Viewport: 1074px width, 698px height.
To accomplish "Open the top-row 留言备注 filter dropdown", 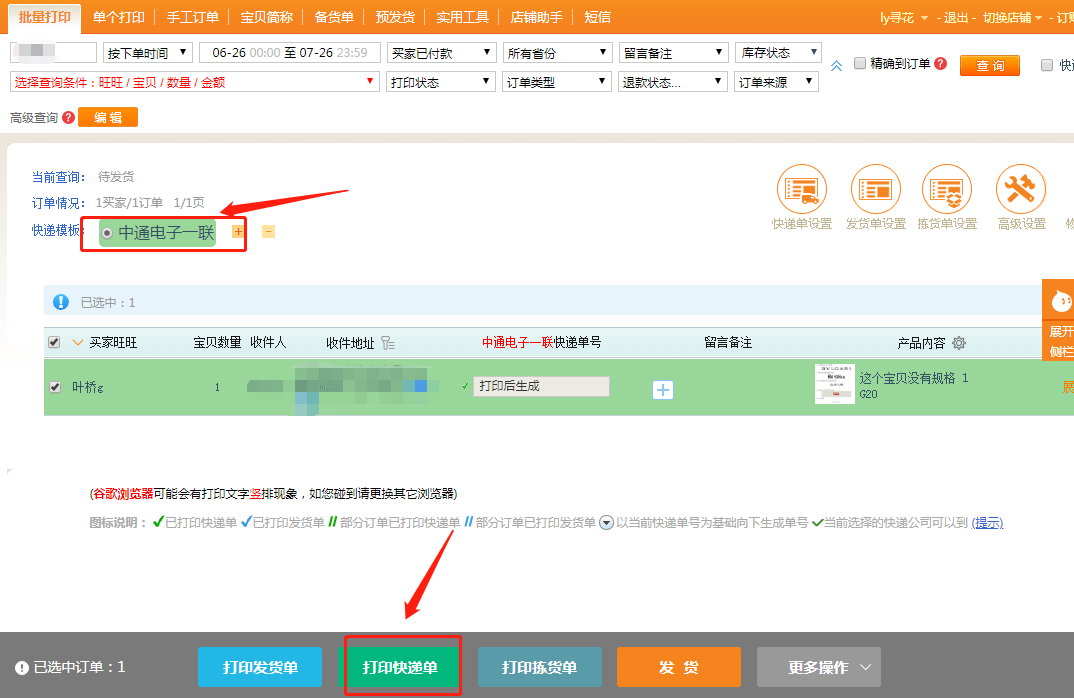I will point(673,53).
